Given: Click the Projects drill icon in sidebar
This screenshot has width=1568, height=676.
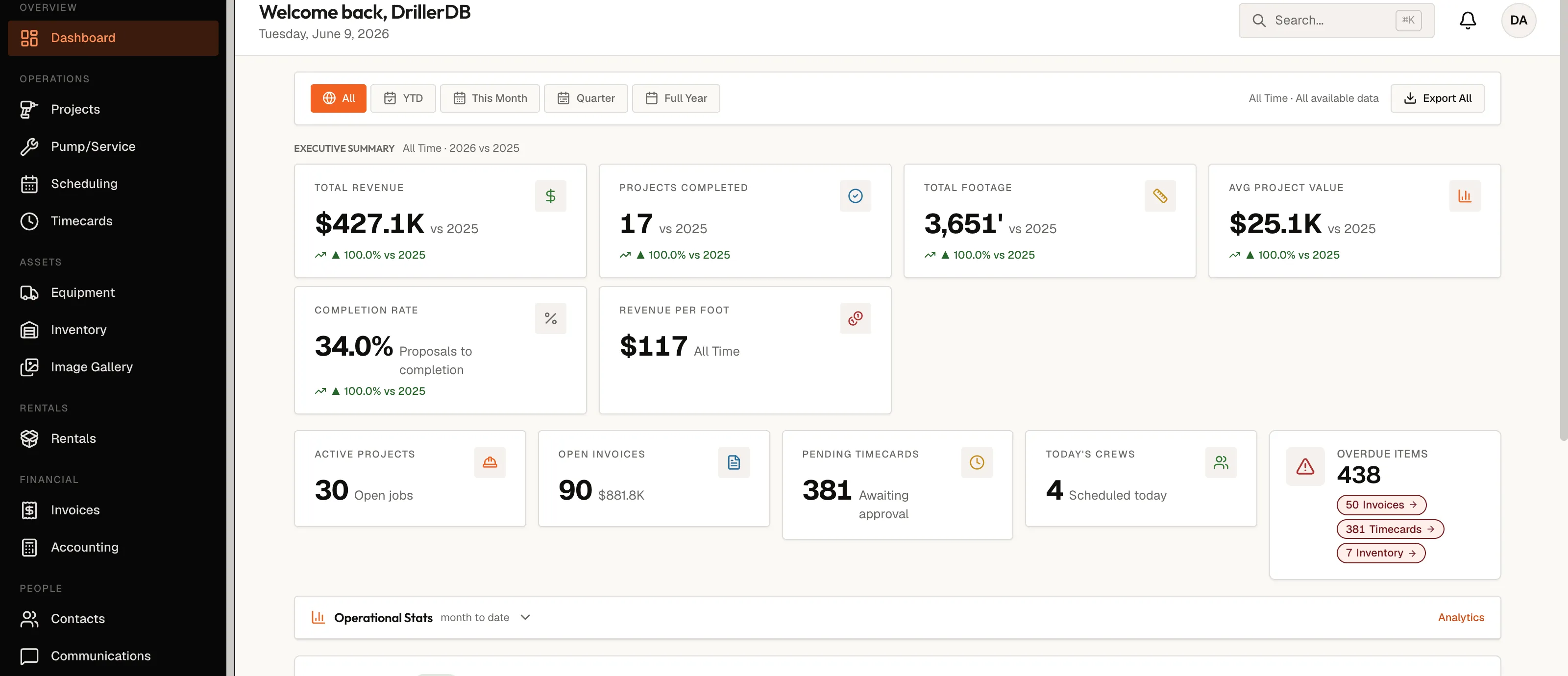Looking at the screenshot, I should click(x=29, y=110).
